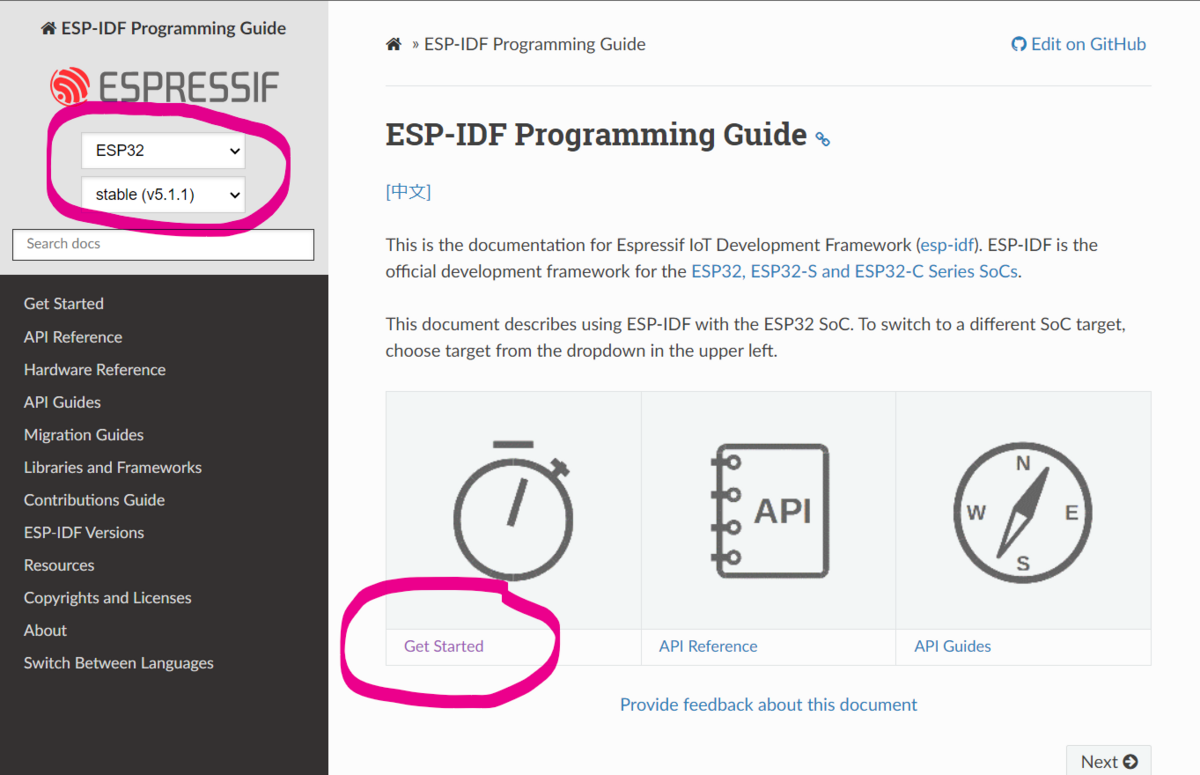1200x775 pixels.
Task: Click the ESP-IDF Programming Guide heading
Action: point(596,135)
